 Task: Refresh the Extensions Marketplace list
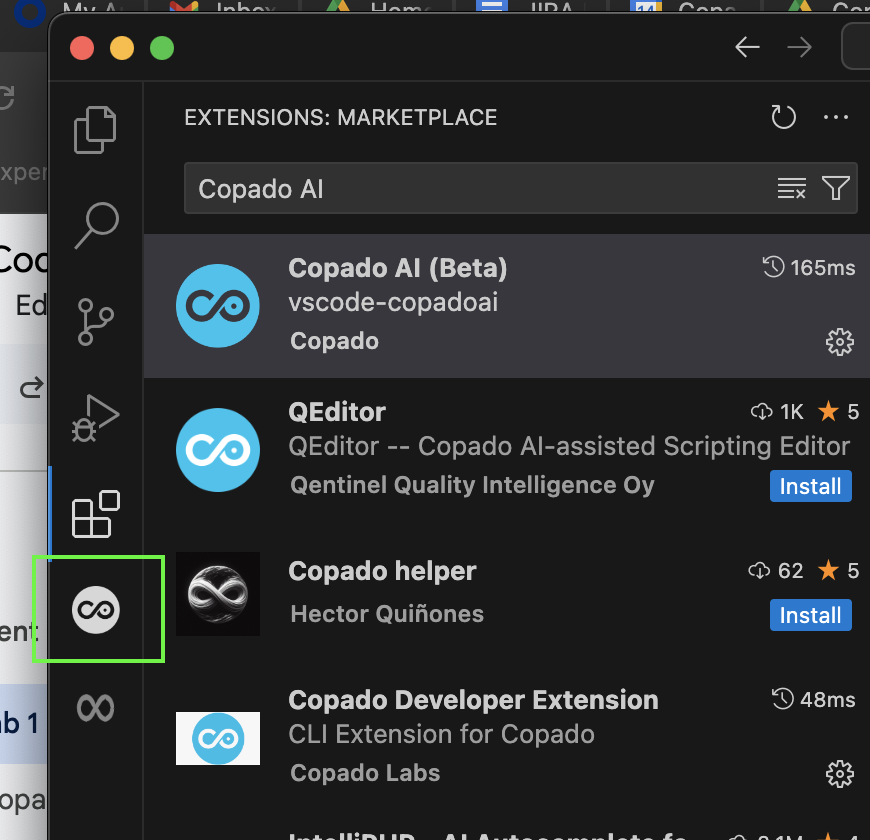coord(783,117)
